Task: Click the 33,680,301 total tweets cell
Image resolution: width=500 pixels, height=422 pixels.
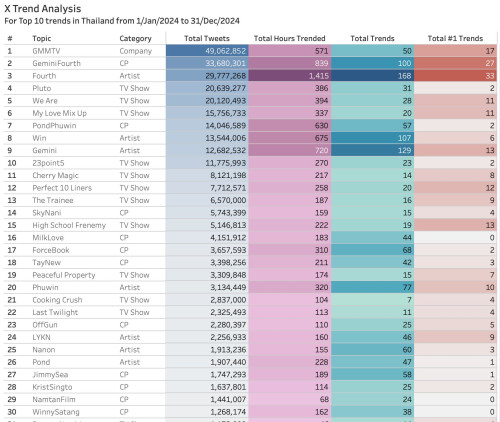Action: [x=207, y=63]
